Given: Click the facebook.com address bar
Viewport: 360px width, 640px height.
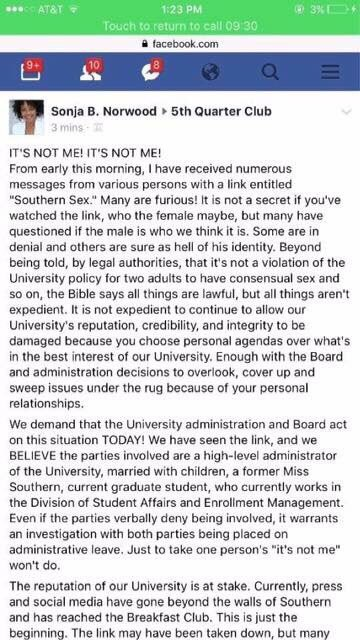Looking at the screenshot, I should click(180, 44).
